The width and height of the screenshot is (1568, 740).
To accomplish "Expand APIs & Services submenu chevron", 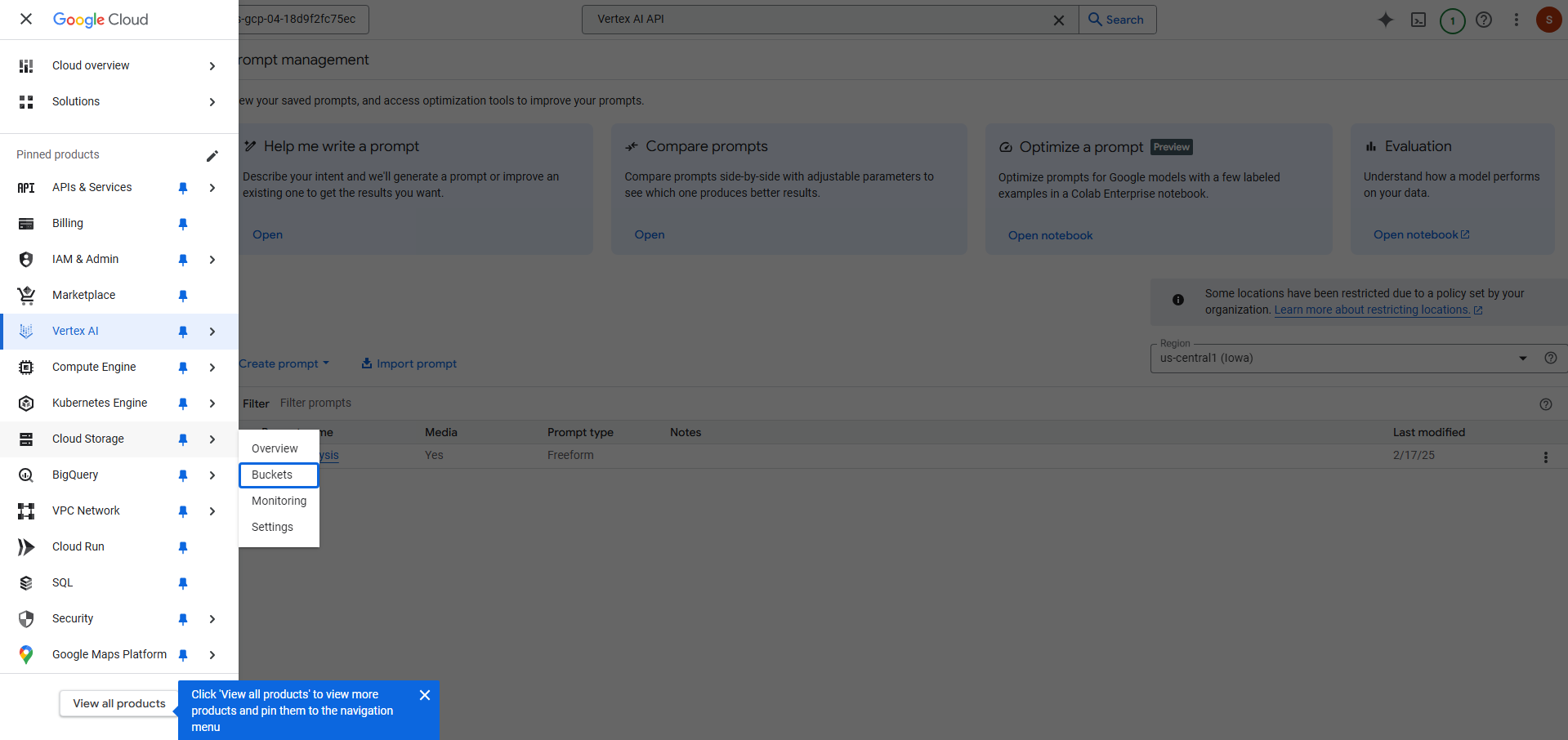I will [x=212, y=188].
